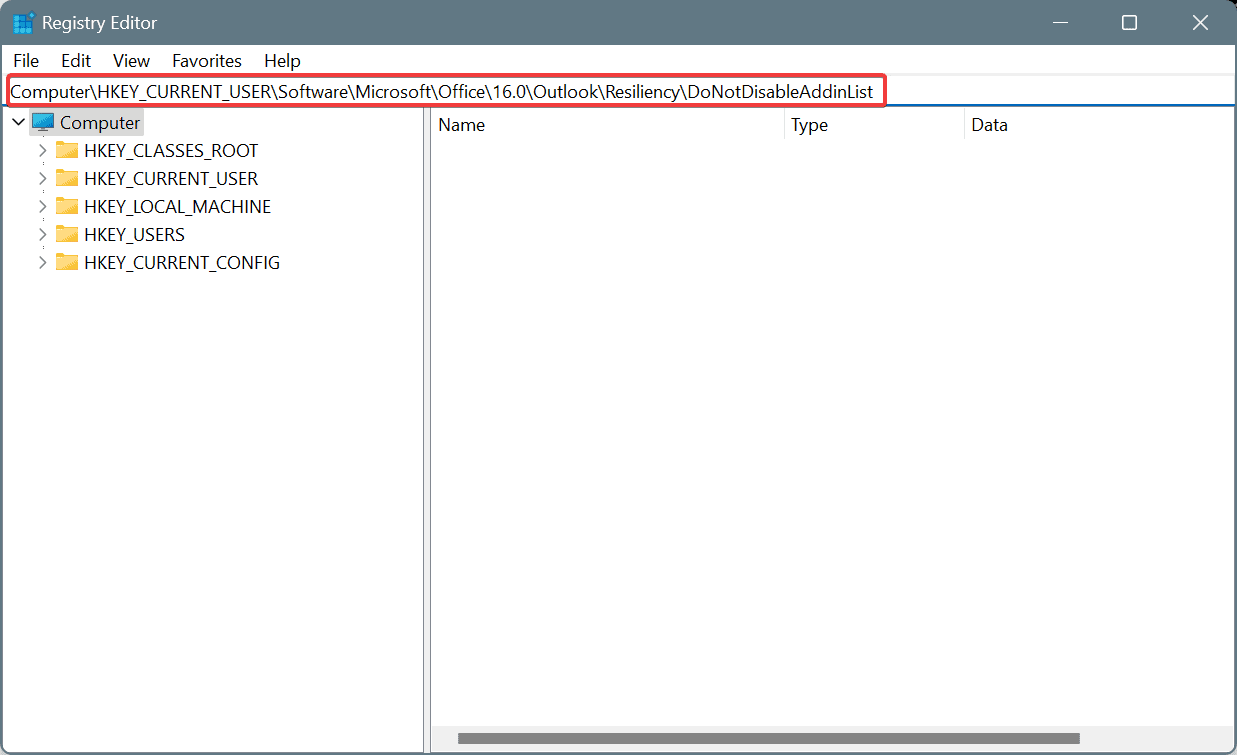
Task: Open the Help menu
Action: (x=282, y=61)
